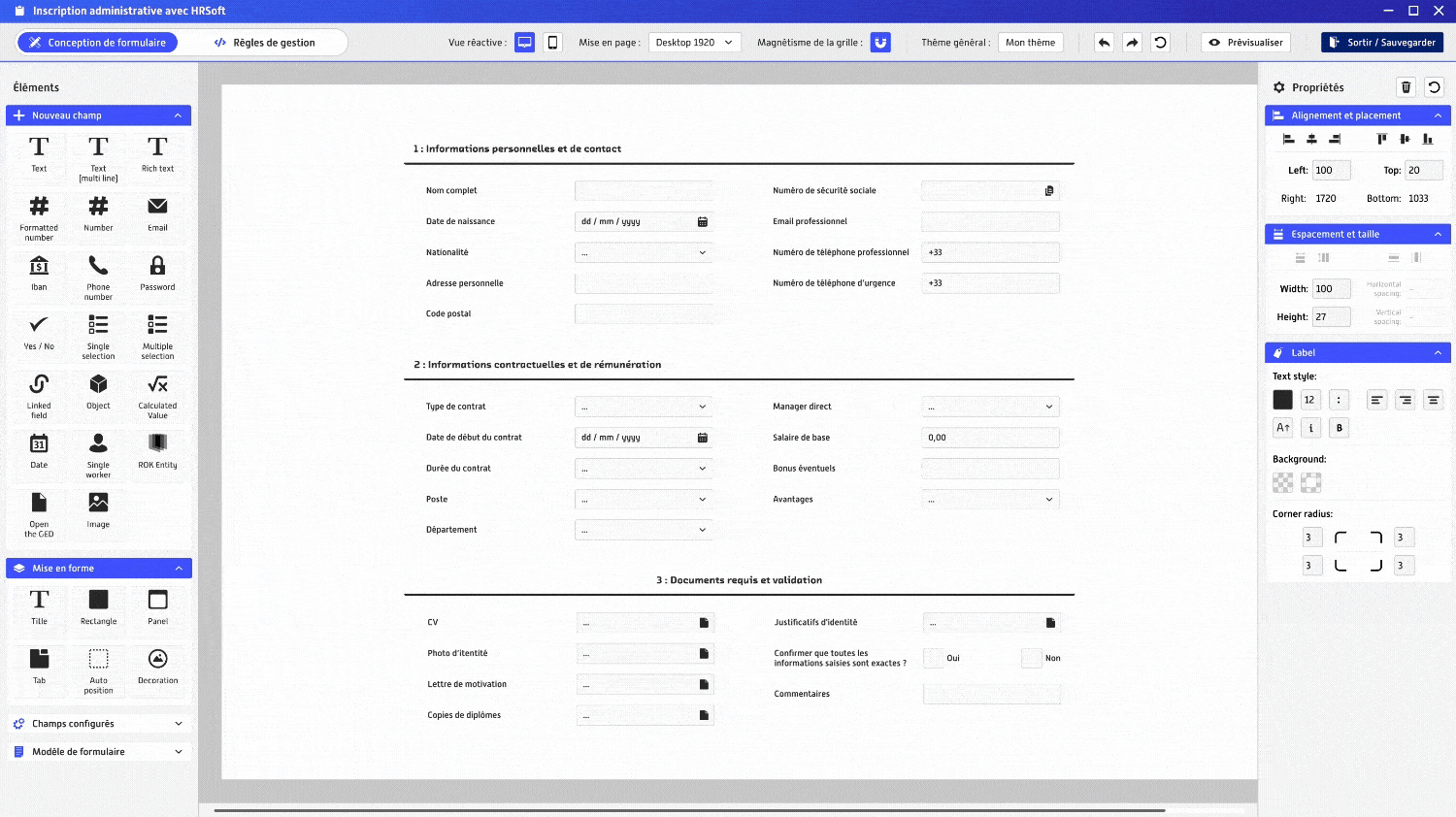
Task: Open the Mise en page dropdown
Action: (693, 42)
